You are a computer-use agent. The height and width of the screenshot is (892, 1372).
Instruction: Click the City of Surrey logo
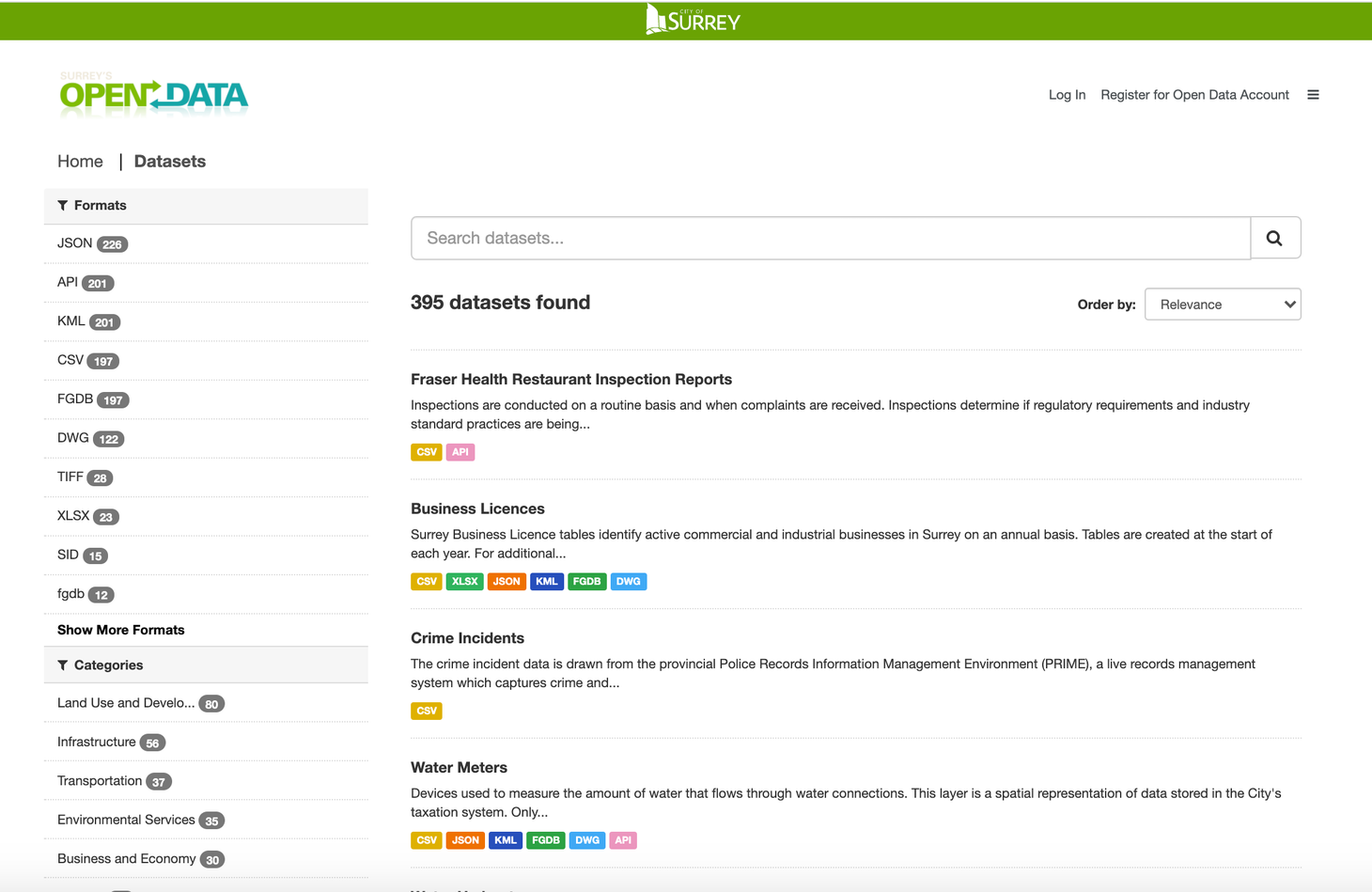coord(694,20)
